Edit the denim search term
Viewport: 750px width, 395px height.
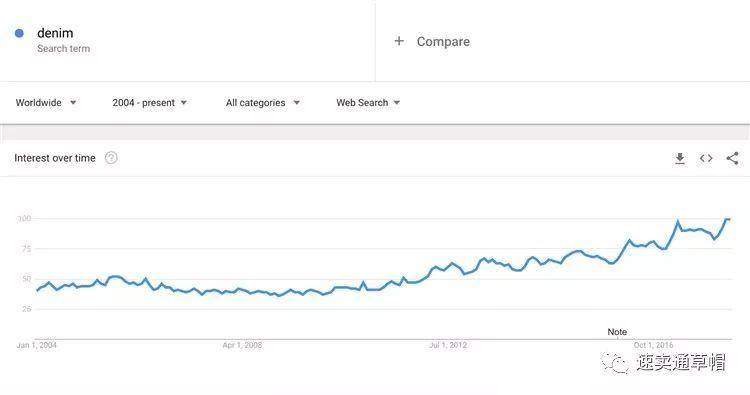55,33
